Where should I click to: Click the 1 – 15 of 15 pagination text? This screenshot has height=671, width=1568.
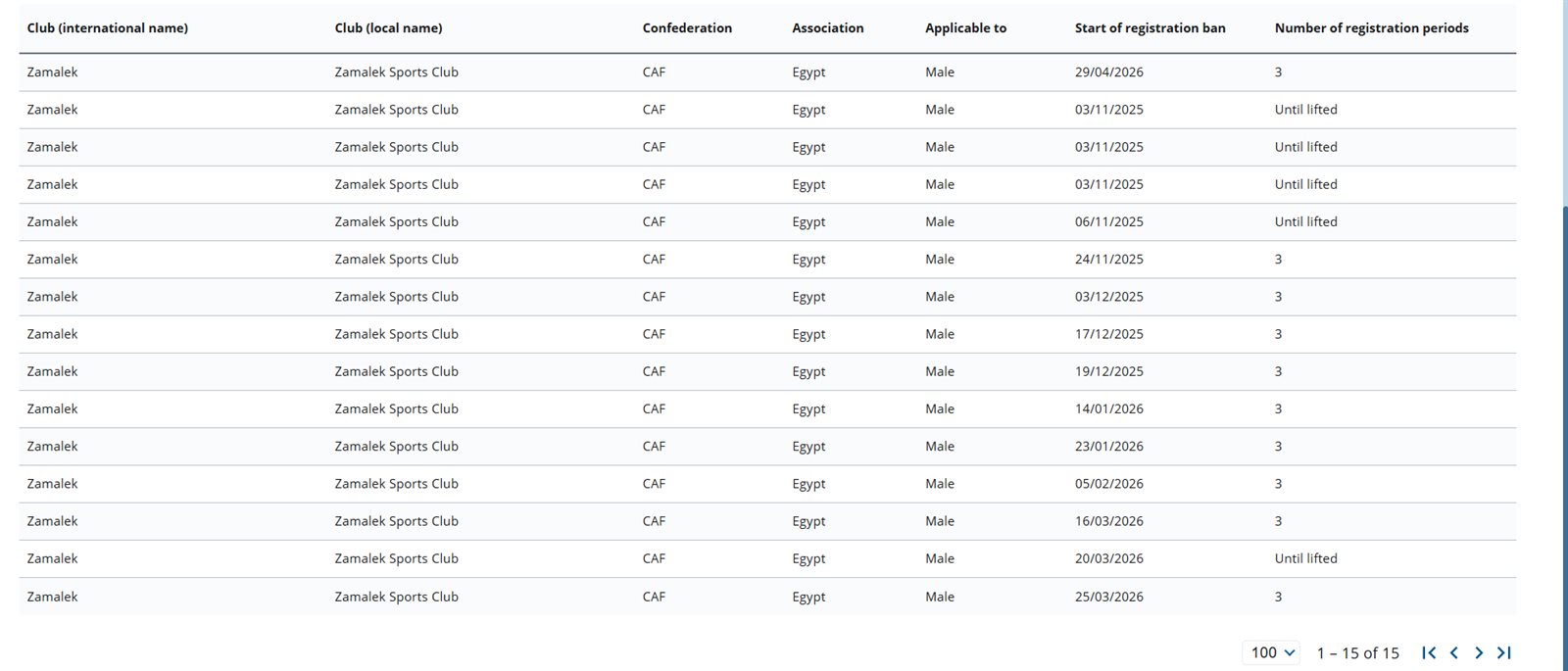pos(1357,653)
